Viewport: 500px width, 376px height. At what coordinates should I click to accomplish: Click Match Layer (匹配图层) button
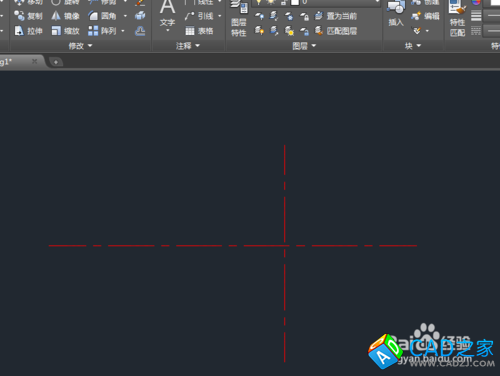pyautogui.click(x=336, y=31)
